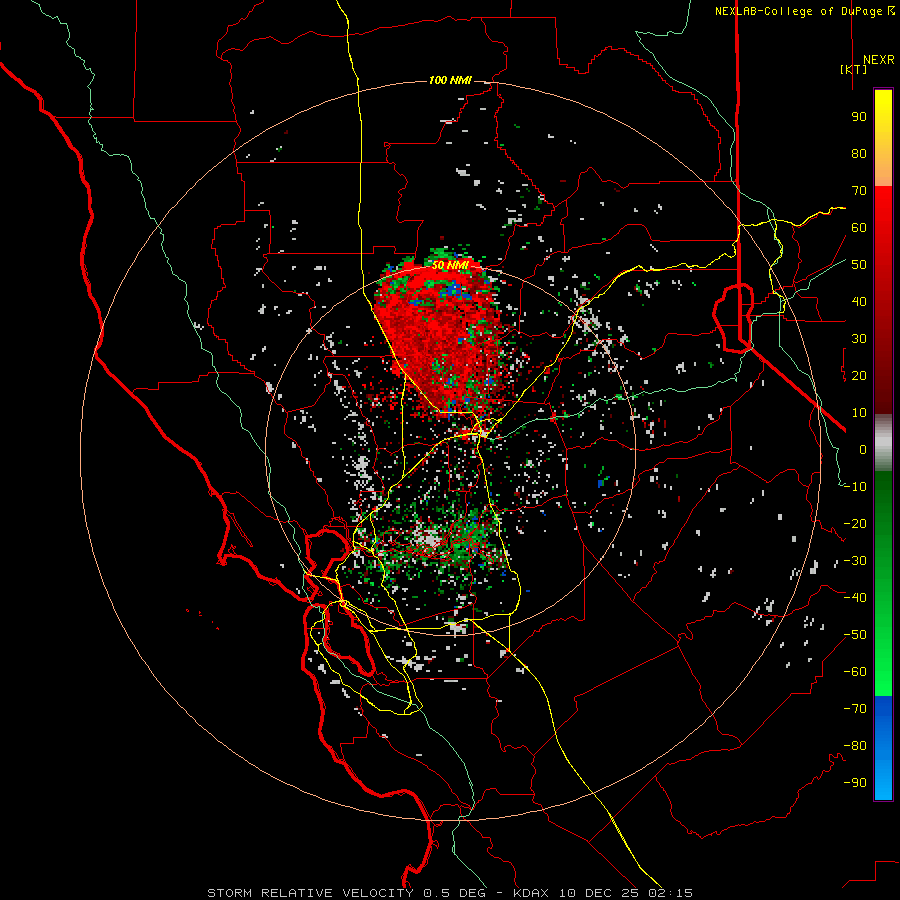
Task: Click the "20" positive scale label
Action: [x=859, y=376]
